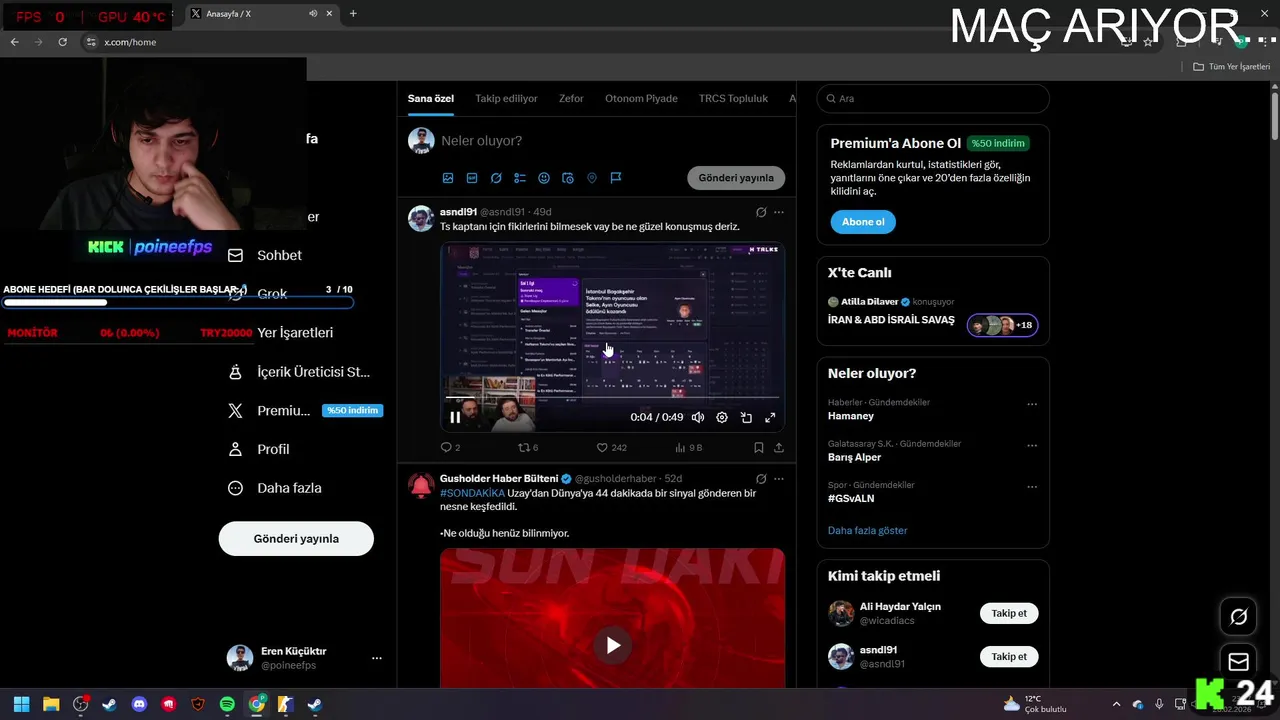The width and height of the screenshot is (1280, 720).
Task: Click Daha fazla göster in trends
Action: 868,530
